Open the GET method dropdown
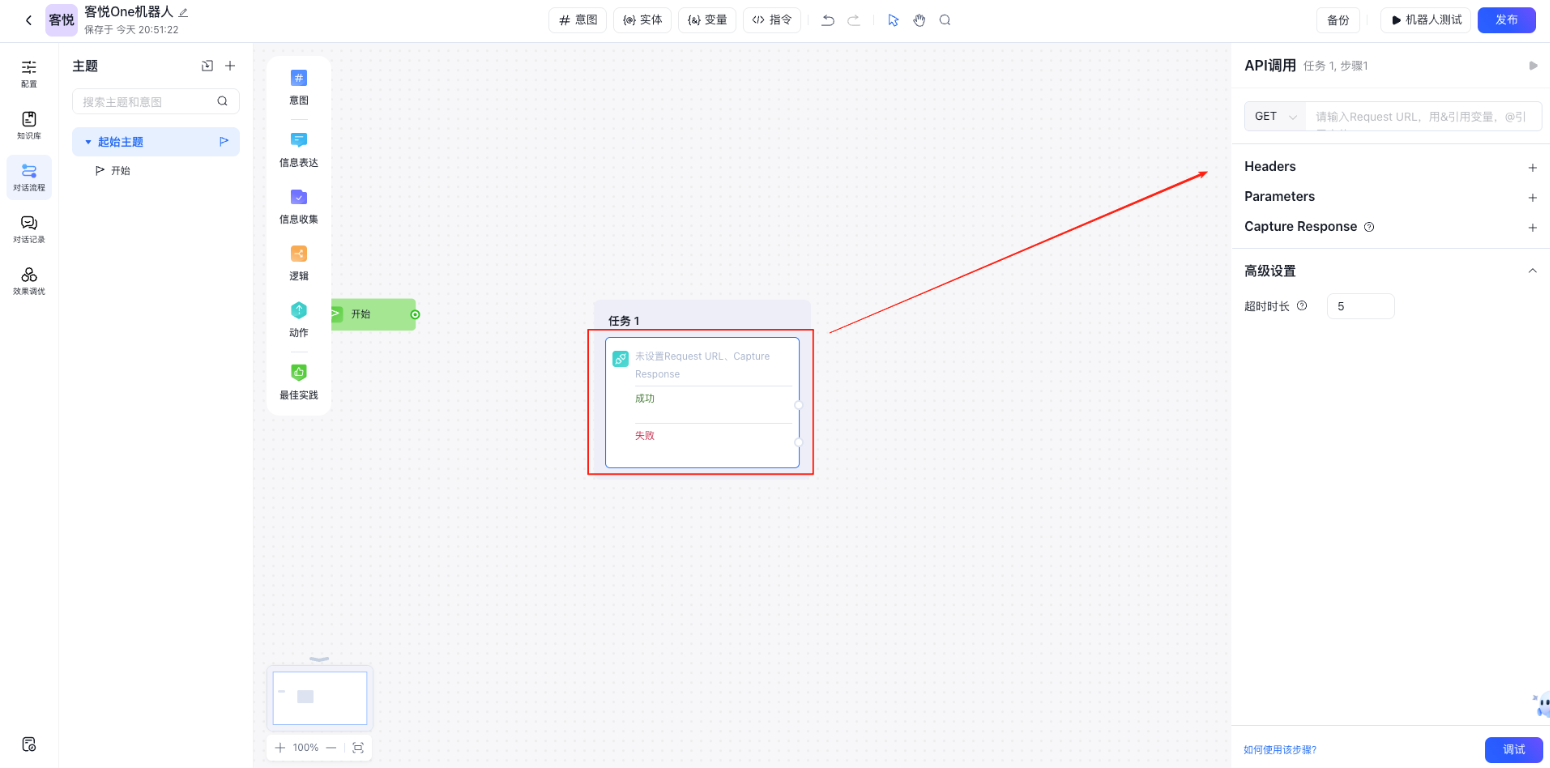The image size is (1550, 768). click(x=1275, y=117)
